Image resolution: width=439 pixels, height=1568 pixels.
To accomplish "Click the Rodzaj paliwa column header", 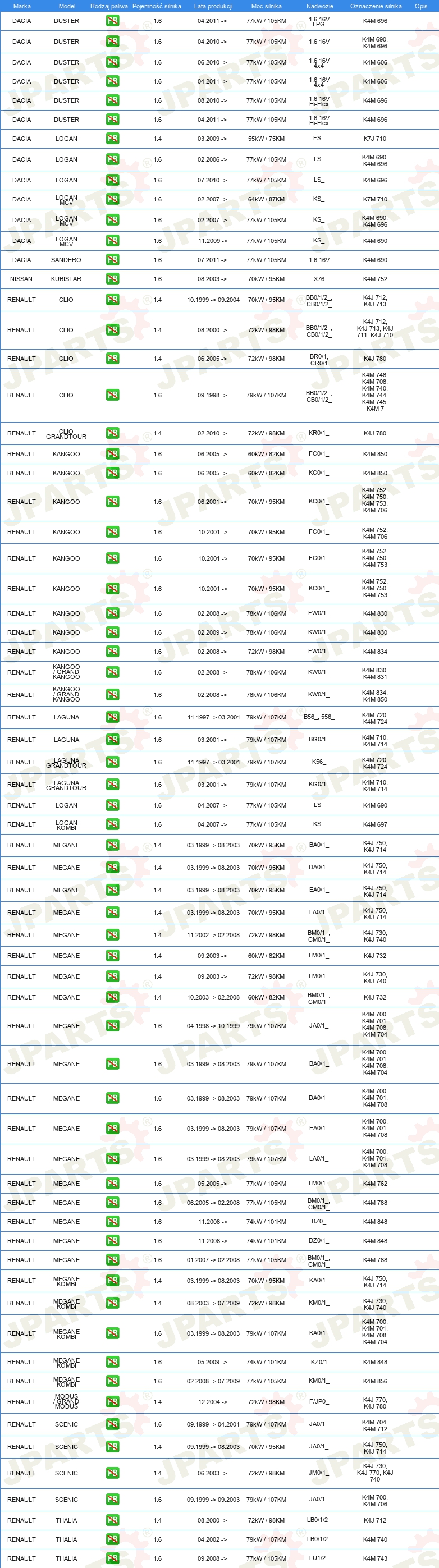I will point(109,6).
